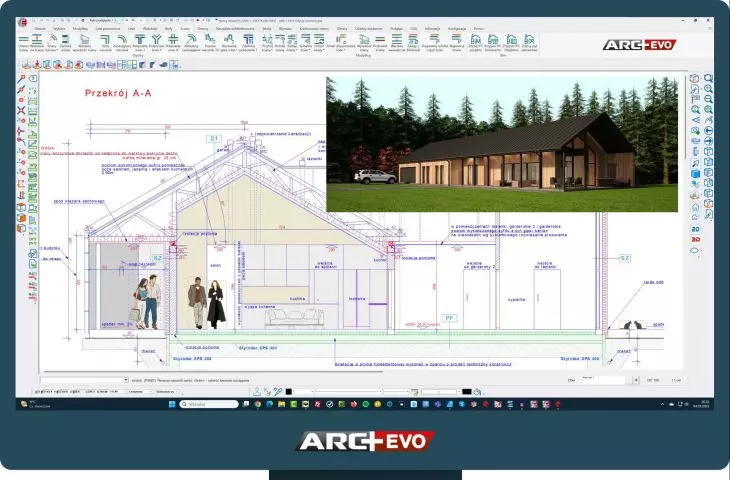Pick the Y-junction wall connection icon
730x480 pixels.
pos(156,39)
